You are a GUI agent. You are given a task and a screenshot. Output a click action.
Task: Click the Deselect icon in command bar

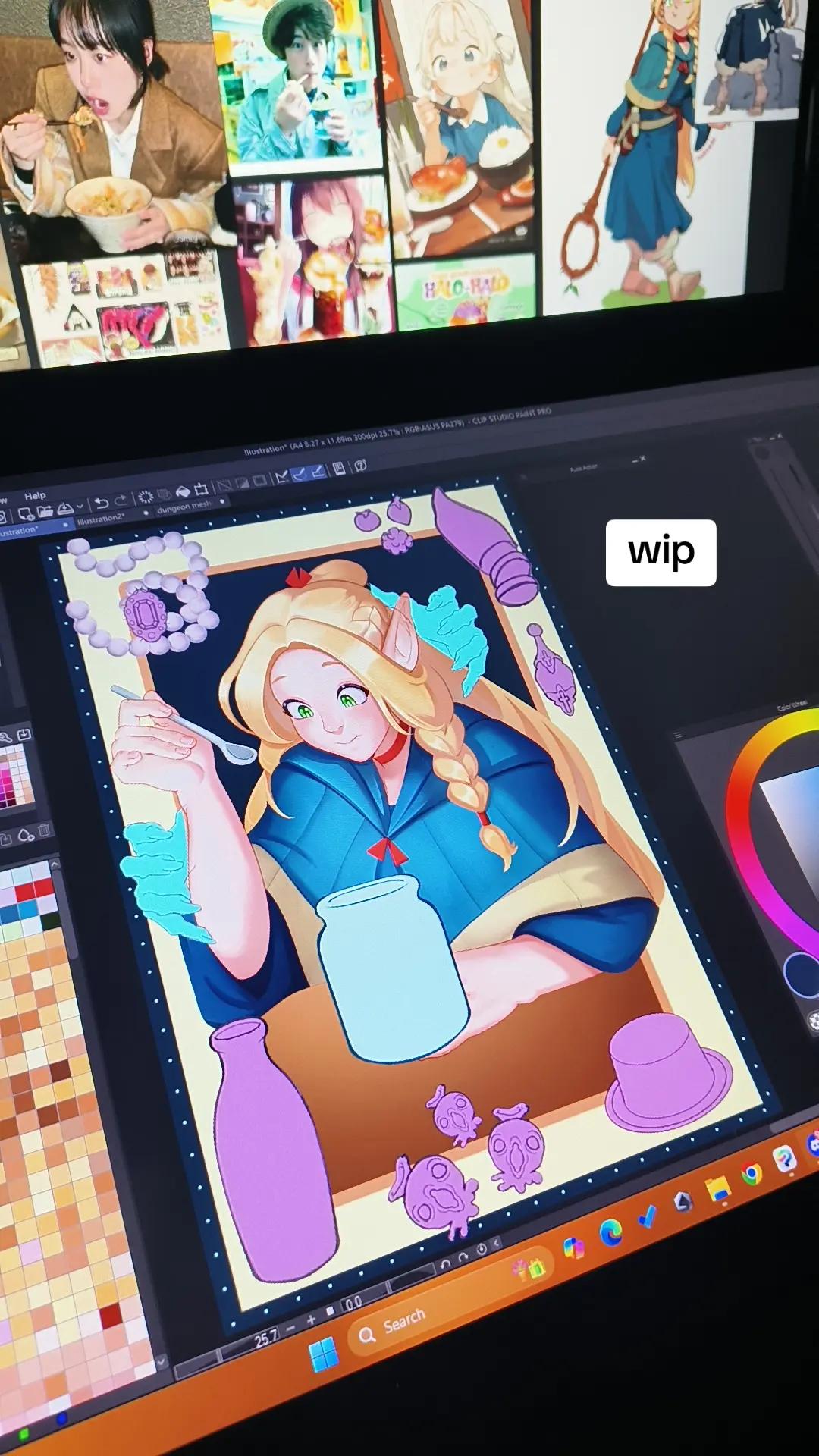[x=224, y=485]
